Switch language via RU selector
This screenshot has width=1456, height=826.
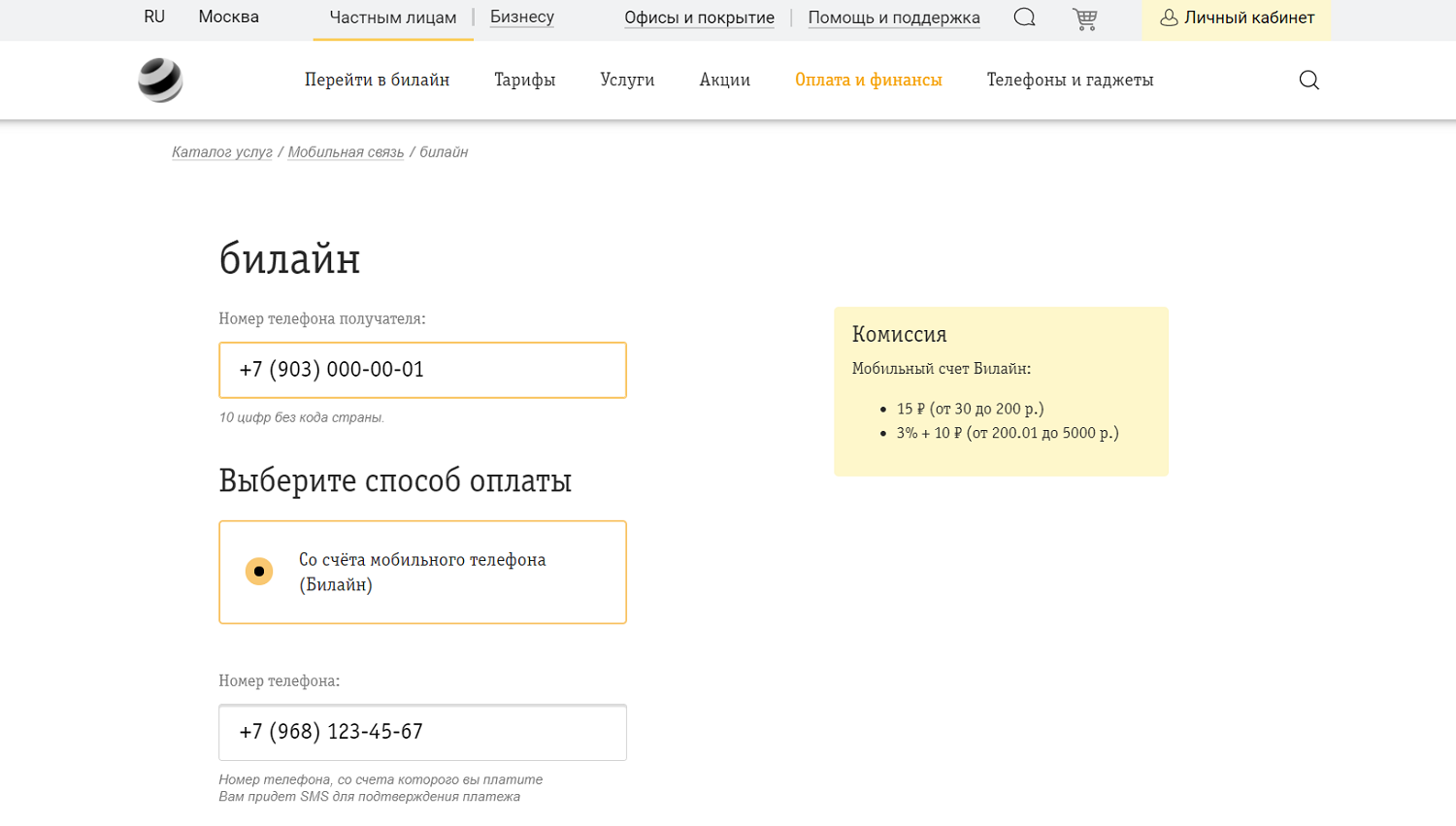(154, 17)
